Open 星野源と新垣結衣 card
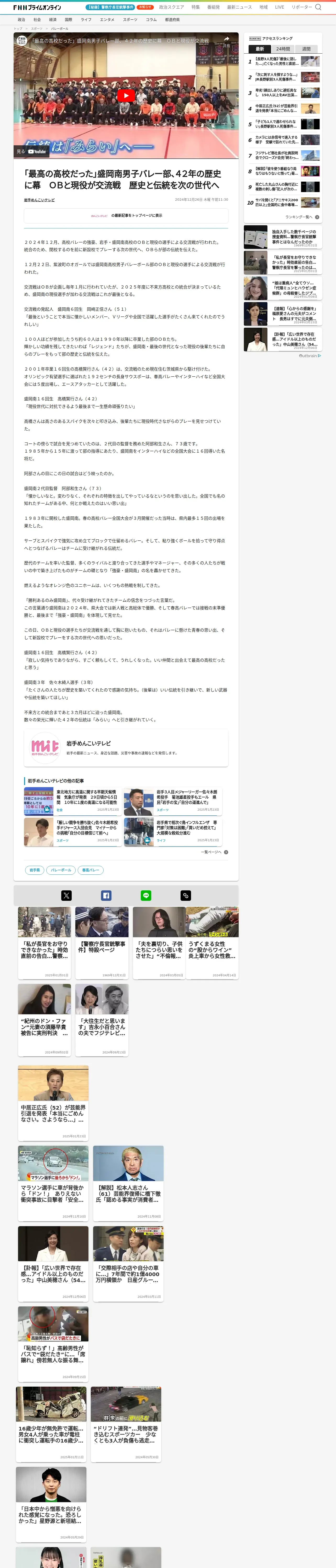The width and height of the screenshot is (336, 1568). pyautogui.click(x=51, y=1505)
